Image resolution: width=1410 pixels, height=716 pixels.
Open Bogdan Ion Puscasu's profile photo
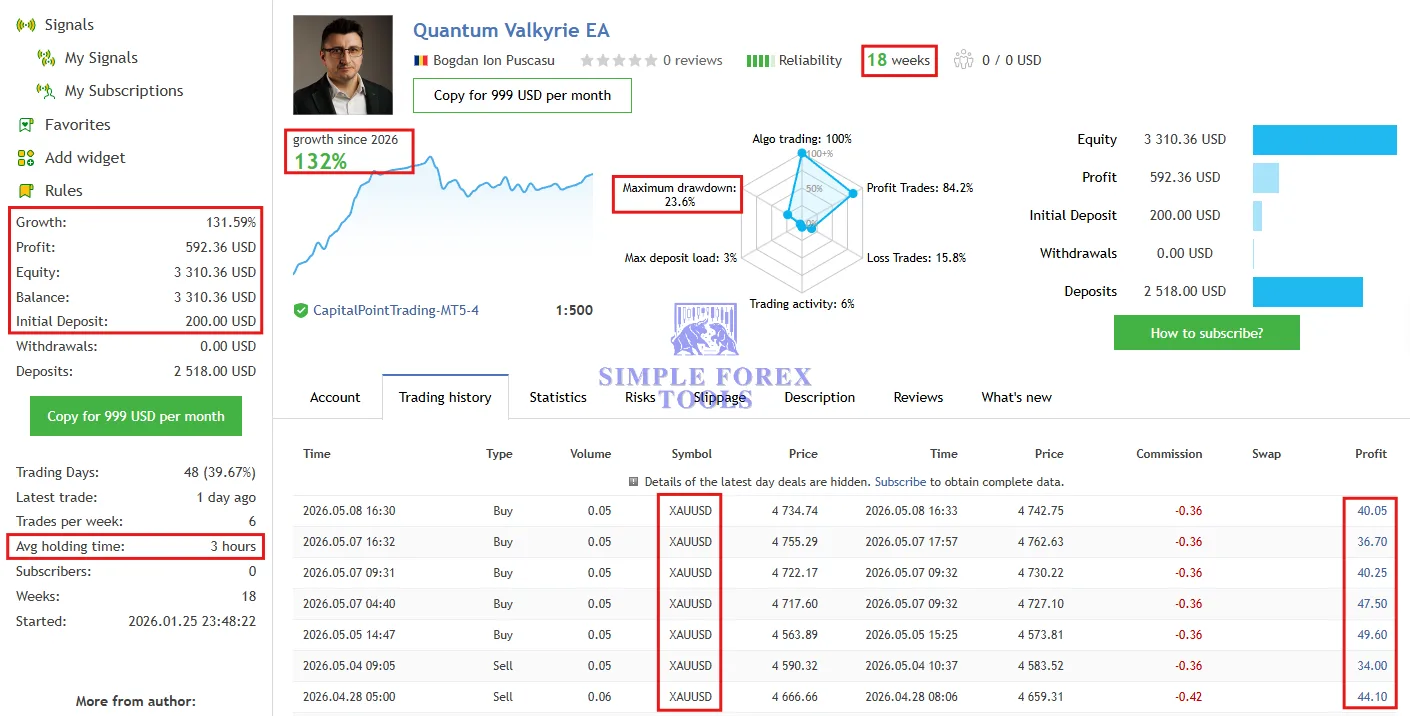click(x=343, y=65)
